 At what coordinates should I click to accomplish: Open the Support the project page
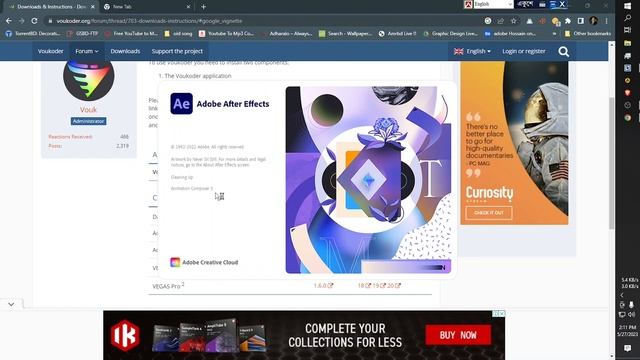click(177, 51)
